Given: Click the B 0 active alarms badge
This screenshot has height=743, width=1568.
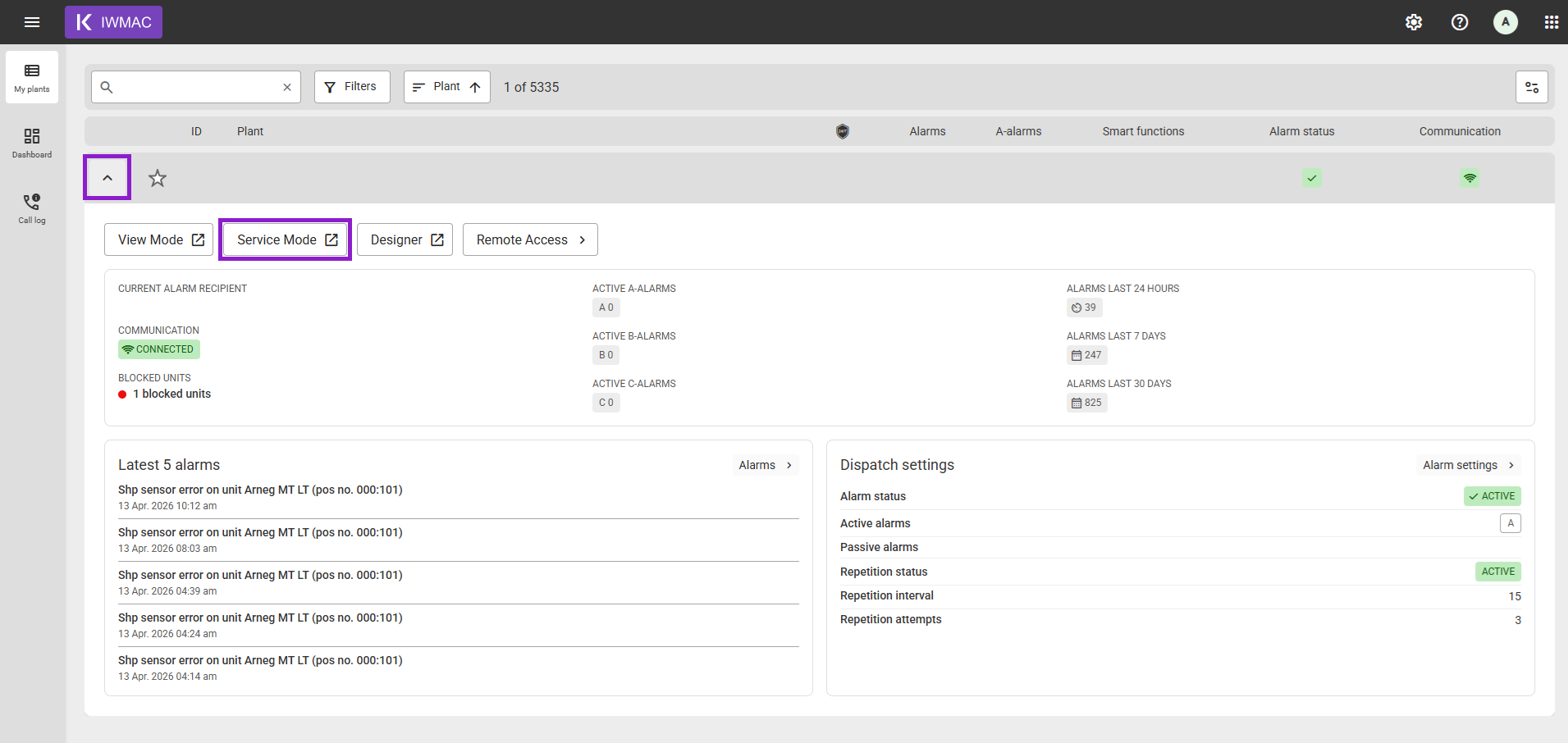Looking at the screenshot, I should [x=606, y=355].
